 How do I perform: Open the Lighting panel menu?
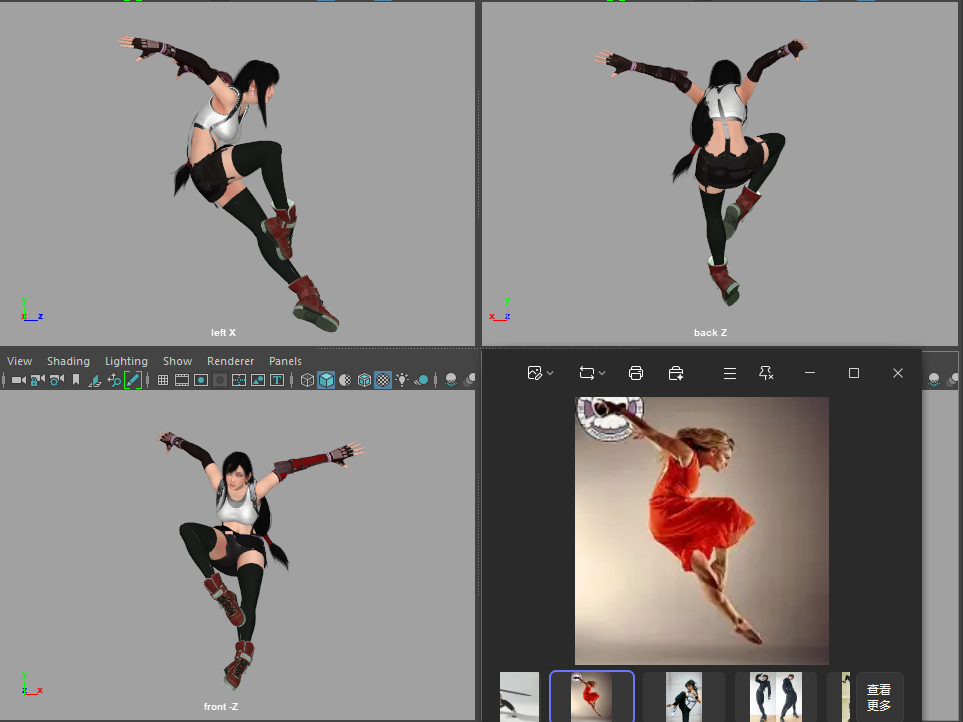tap(126, 361)
